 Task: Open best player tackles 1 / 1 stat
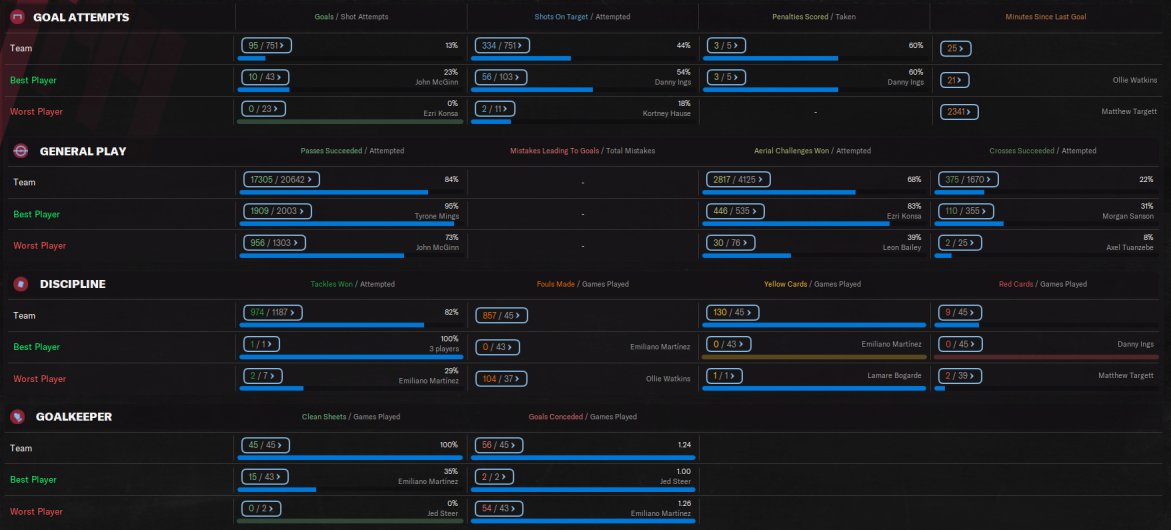coord(261,343)
